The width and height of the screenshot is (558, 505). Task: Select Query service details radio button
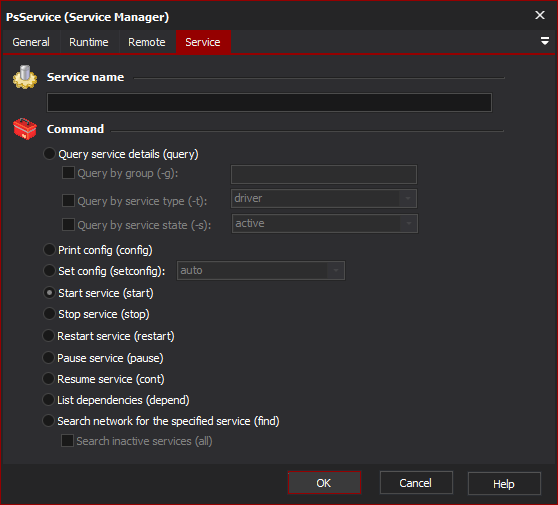pyautogui.click(x=49, y=154)
